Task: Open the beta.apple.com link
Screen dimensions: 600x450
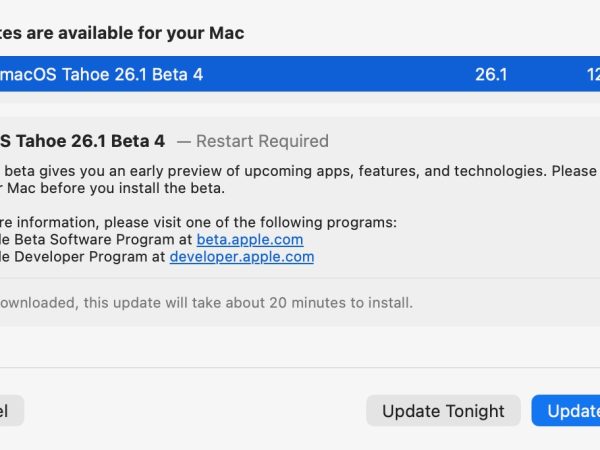Action: pyautogui.click(x=249, y=240)
